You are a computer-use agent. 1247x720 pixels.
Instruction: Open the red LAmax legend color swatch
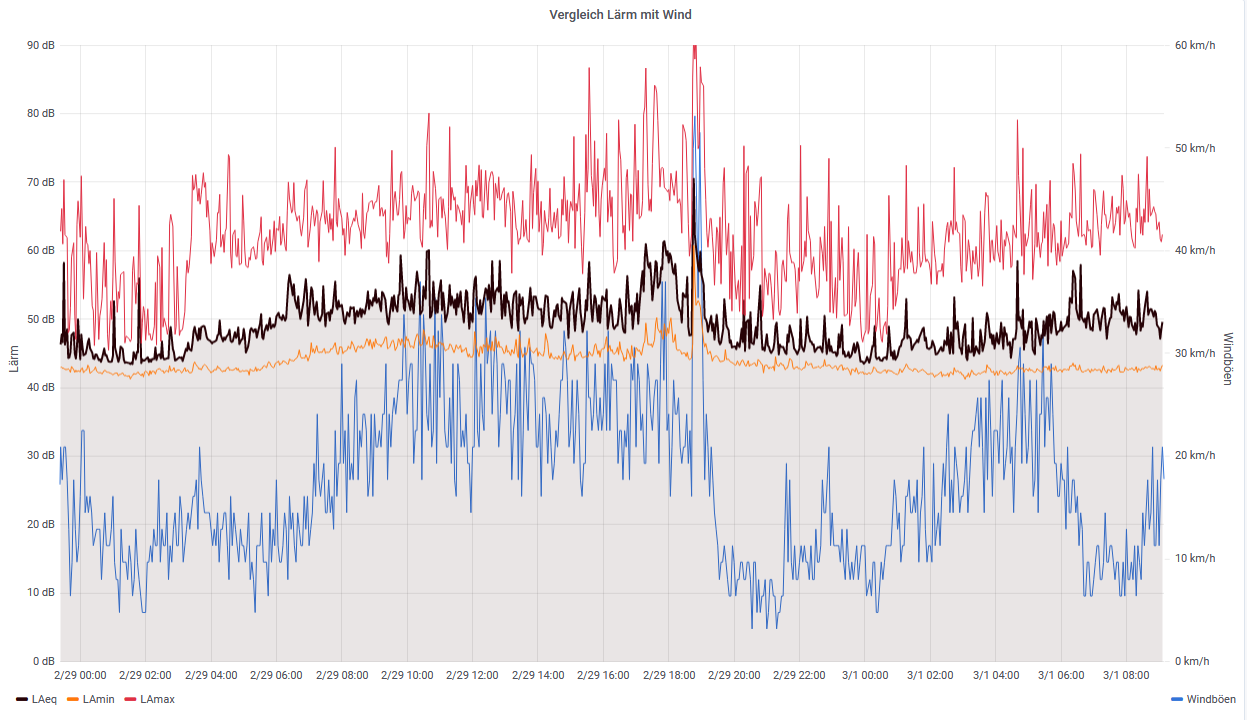[x=131, y=699]
